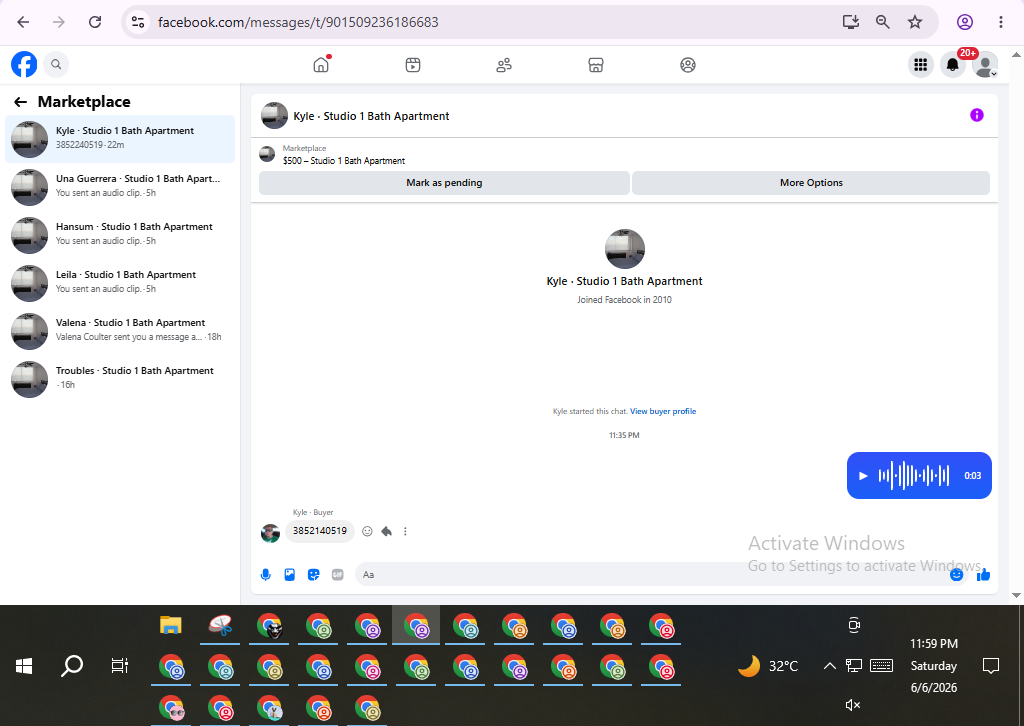Choose a GIF icon
Screen dimensions: 1024x726
pyautogui.click(x=338, y=575)
